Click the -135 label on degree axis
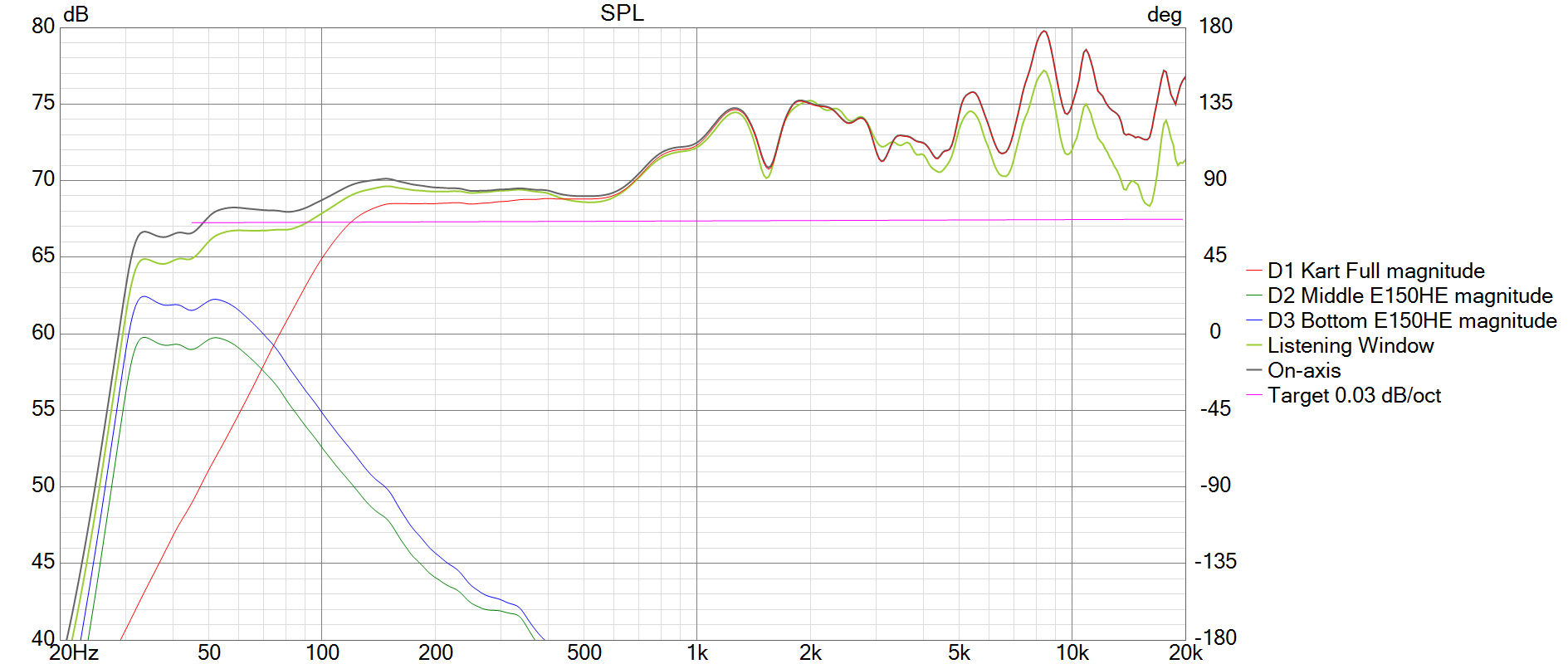Image resolution: width=1568 pixels, height=664 pixels. [1215, 562]
